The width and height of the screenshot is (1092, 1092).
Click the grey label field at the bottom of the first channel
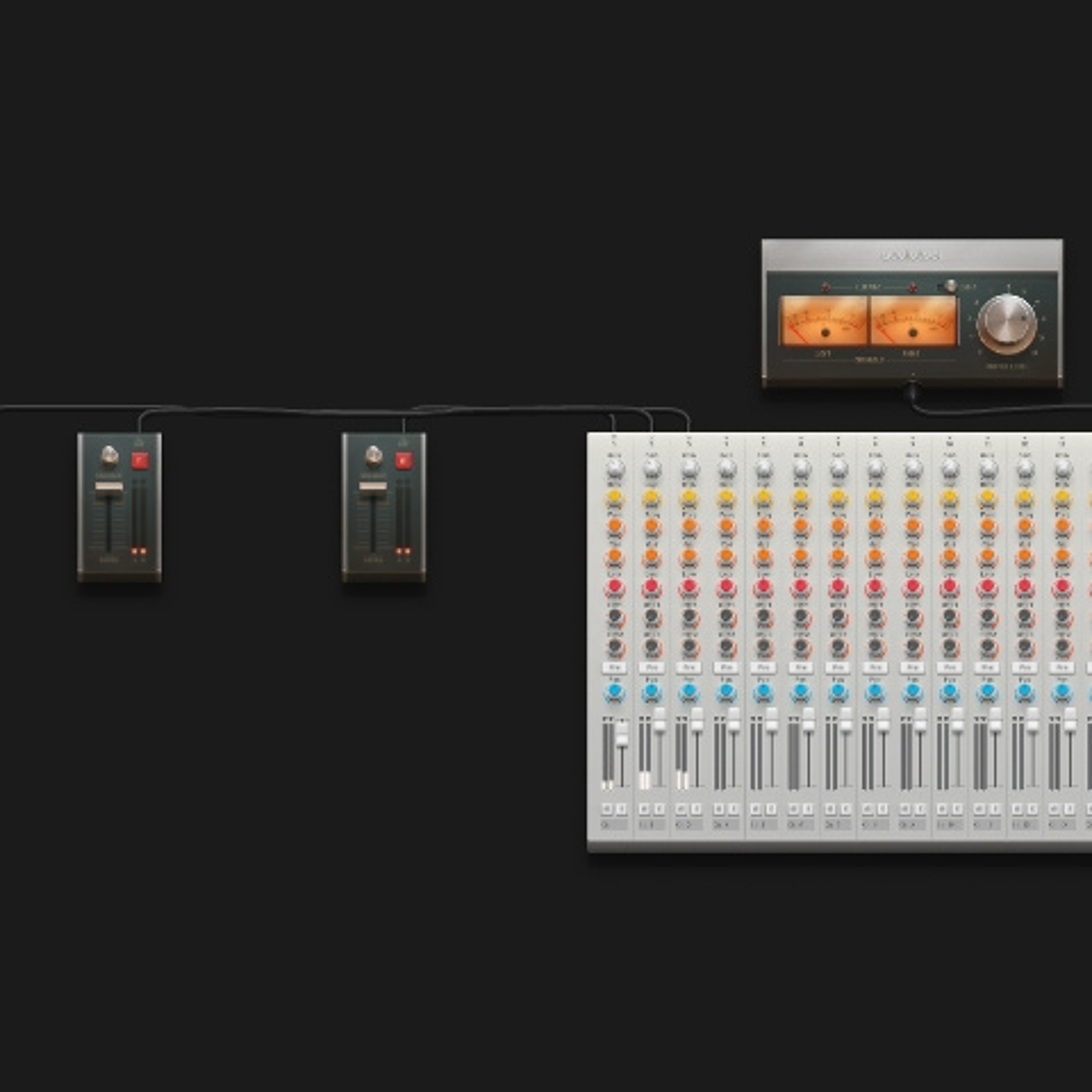(614, 825)
